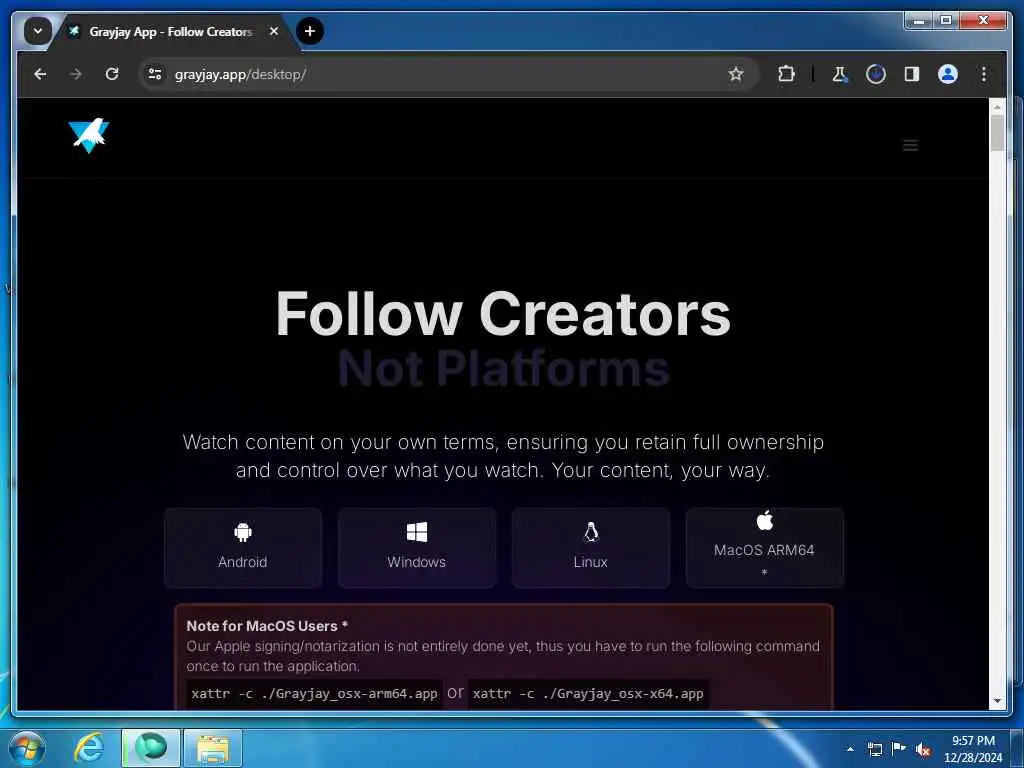Screen dimensions: 1024x768
Task: Open Chrome Labs flask icon
Action: (839, 74)
